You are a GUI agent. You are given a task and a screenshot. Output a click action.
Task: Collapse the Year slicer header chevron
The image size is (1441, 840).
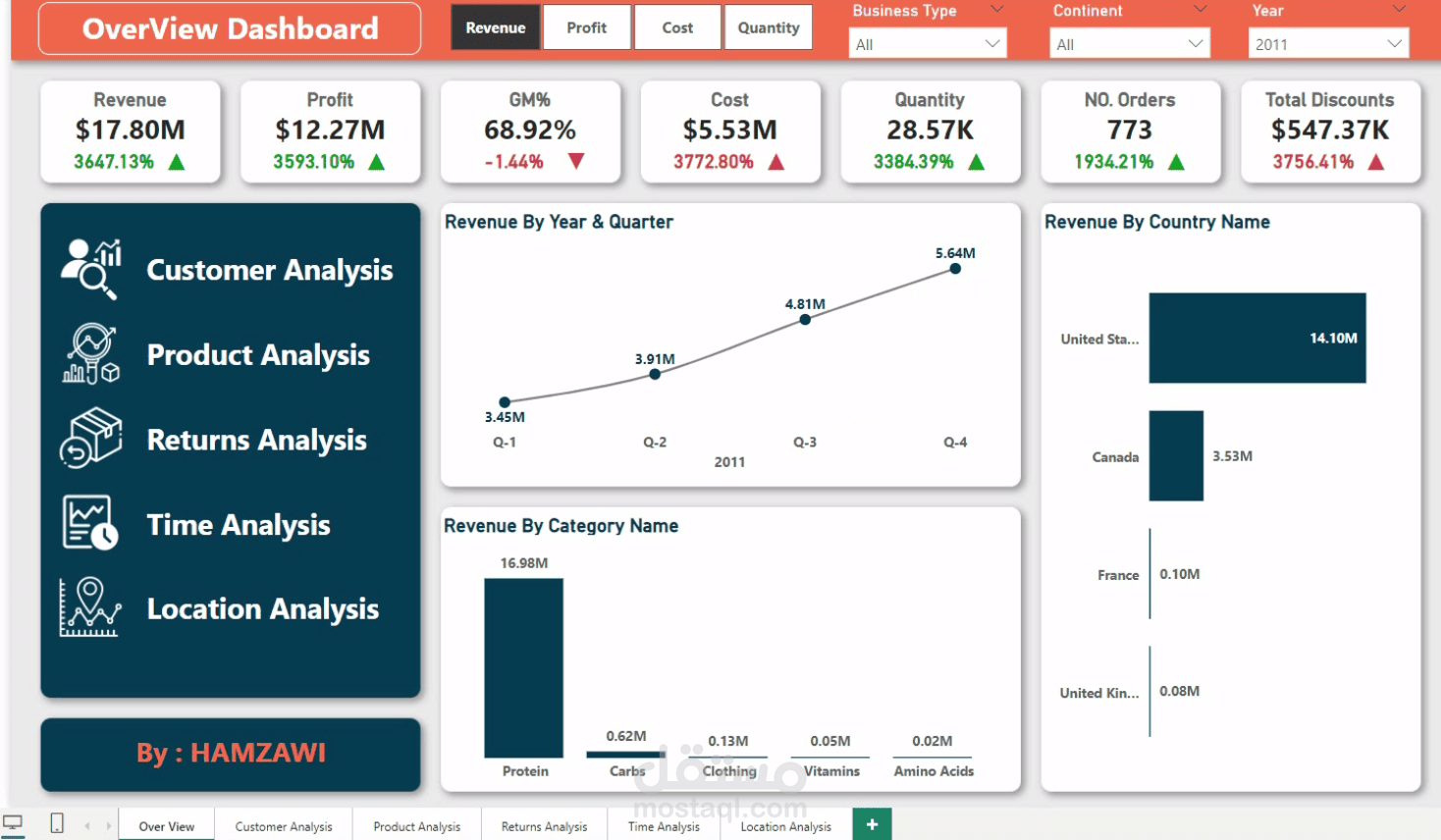point(1399,10)
